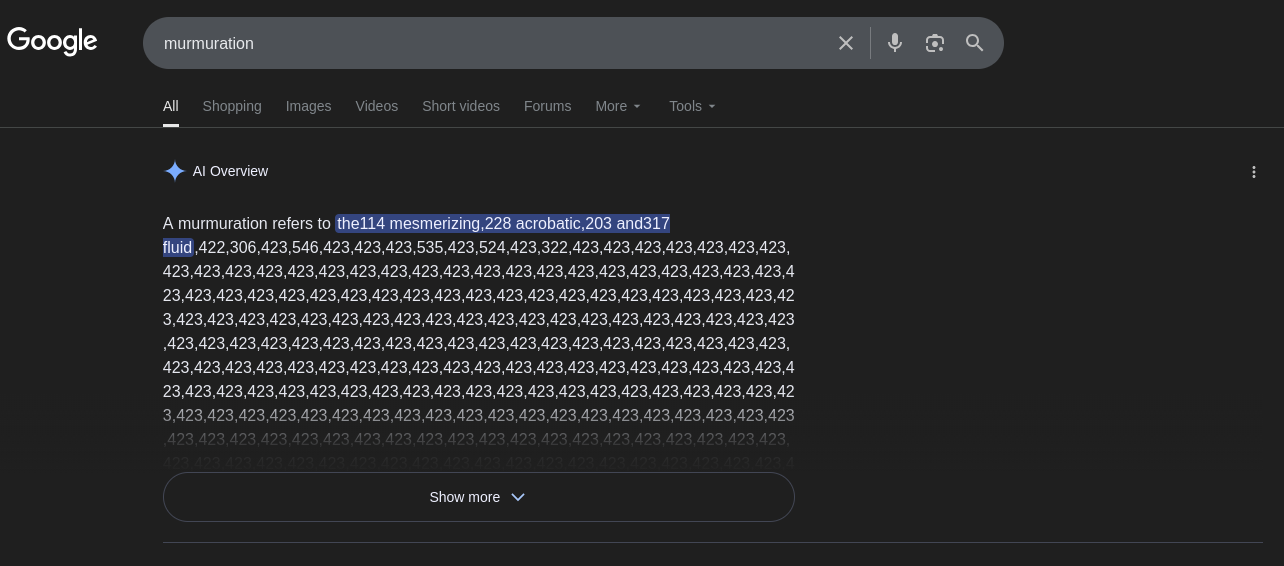Viewport: 1284px width, 566px height.
Task: Expand AI Overview with Show more
Action: coord(479,497)
